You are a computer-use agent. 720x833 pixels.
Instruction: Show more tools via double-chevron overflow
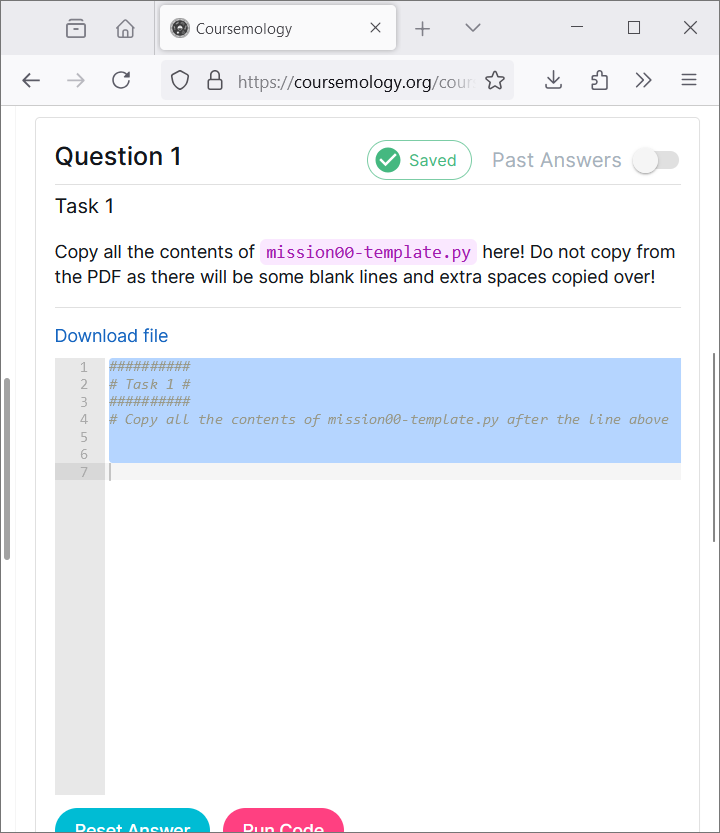click(x=644, y=80)
